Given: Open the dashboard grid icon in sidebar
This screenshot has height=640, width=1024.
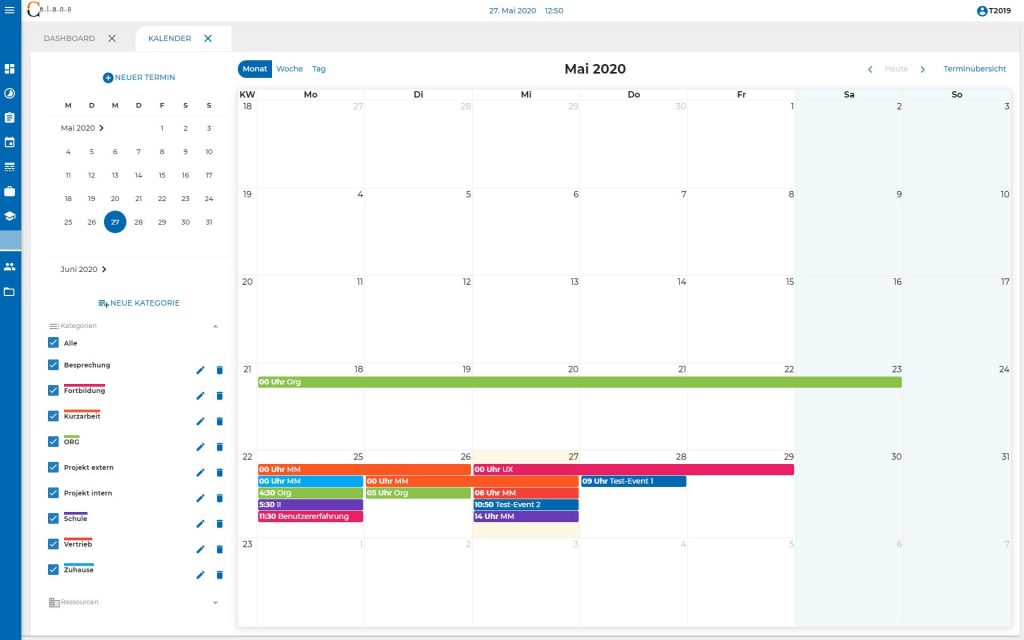Looking at the screenshot, I should 10,69.
